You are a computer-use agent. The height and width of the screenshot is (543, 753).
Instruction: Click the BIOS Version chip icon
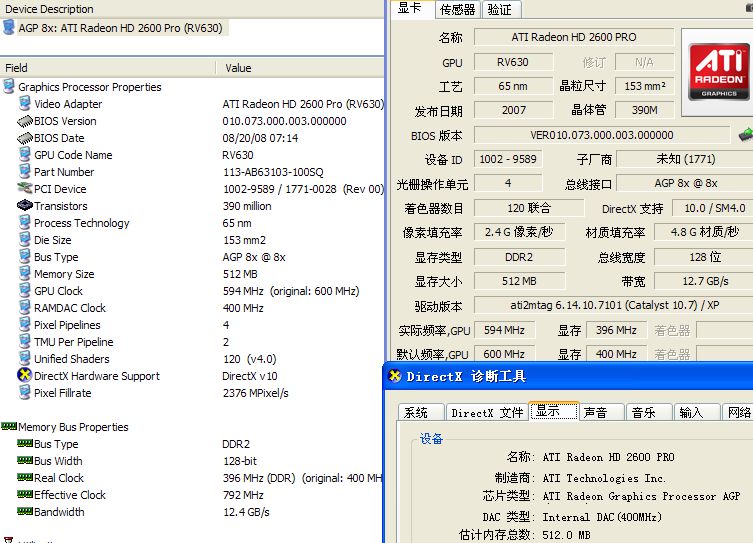click(x=24, y=121)
